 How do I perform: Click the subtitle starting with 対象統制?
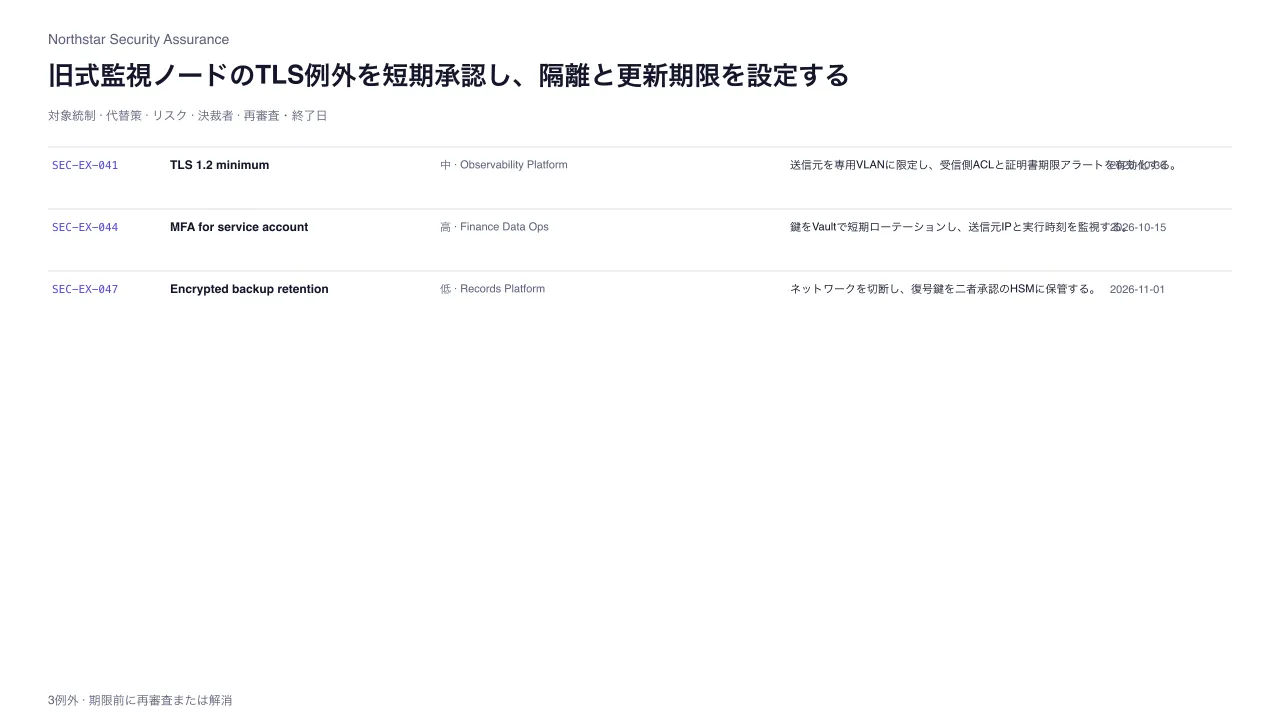click(x=187, y=116)
